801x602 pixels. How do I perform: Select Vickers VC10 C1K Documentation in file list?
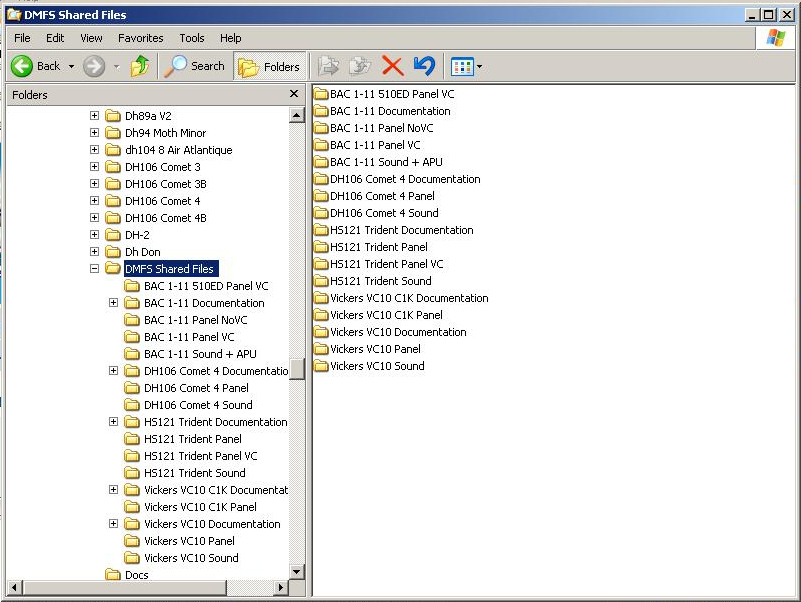pos(409,298)
